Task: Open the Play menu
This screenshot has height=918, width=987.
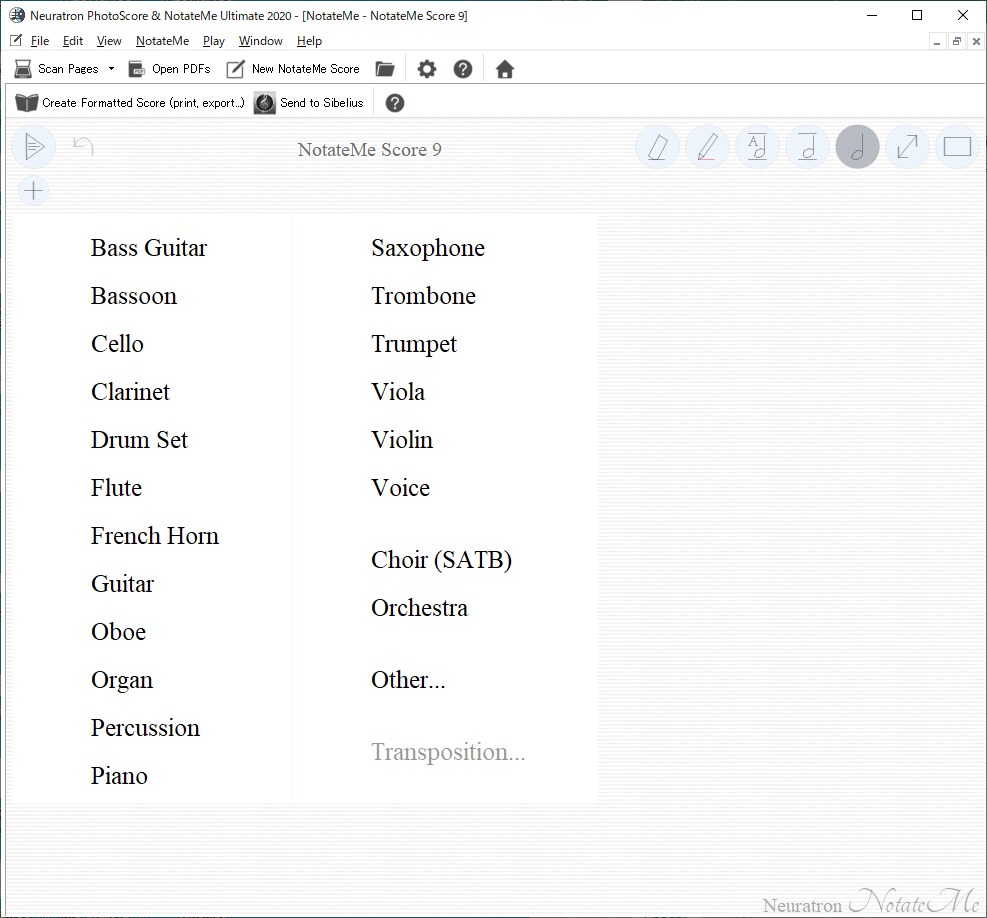Action: click(213, 41)
